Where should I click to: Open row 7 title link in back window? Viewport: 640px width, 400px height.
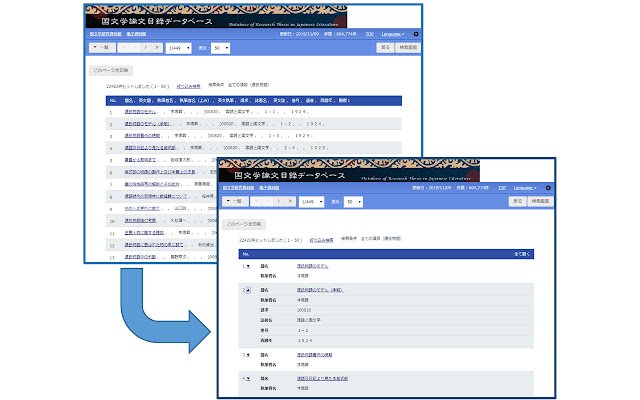(x=152, y=184)
